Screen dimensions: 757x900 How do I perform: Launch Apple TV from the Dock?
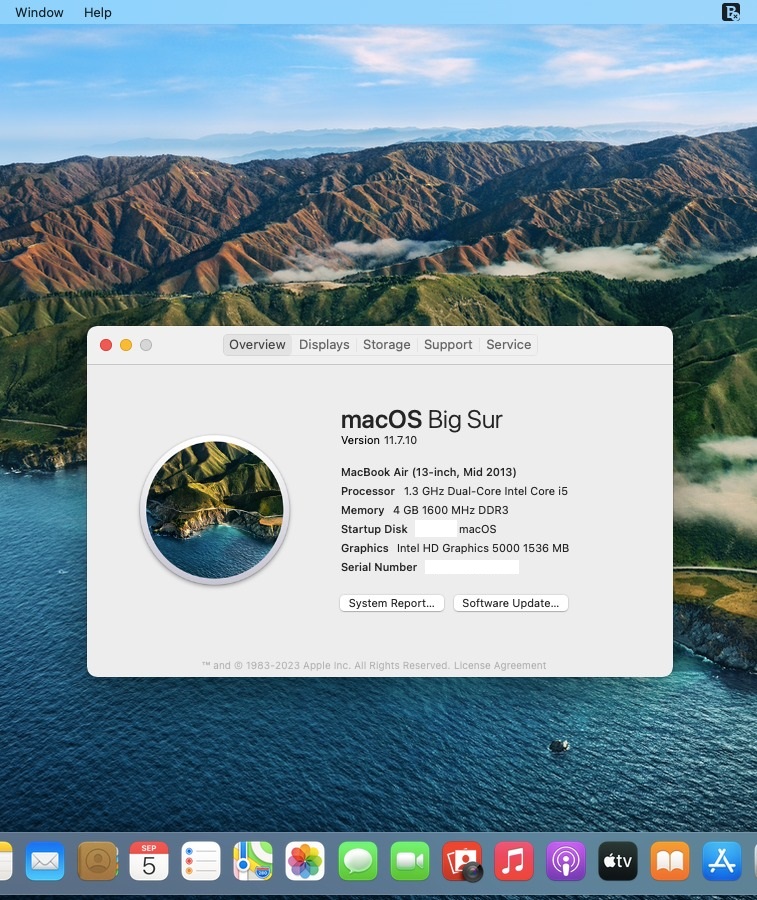click(618, 861)
